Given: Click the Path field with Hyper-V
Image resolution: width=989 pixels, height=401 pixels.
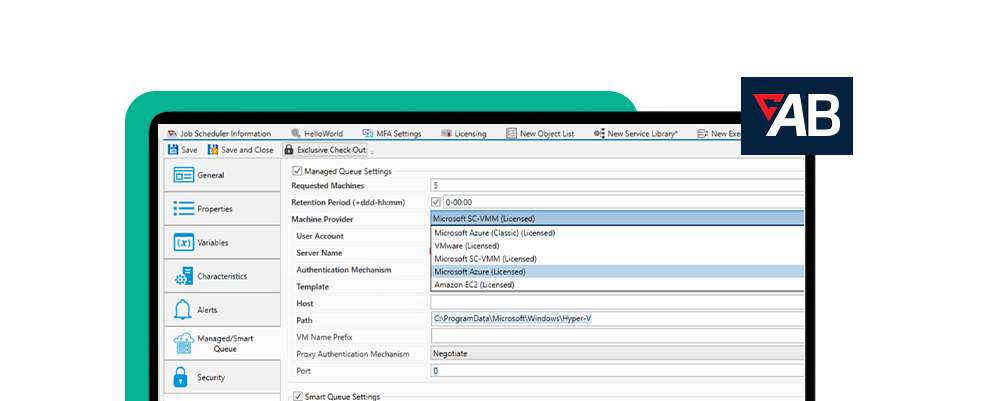Looking at the screenshot, I should (617, 319).
